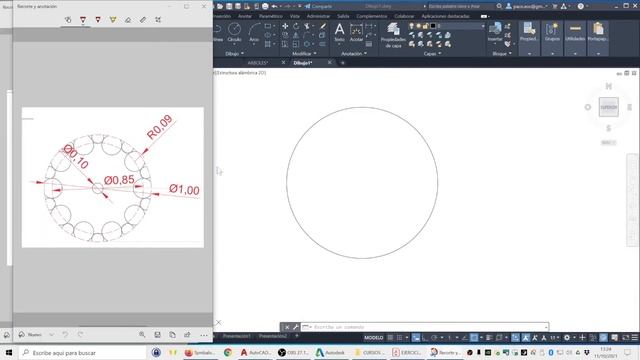Screen dimensions: 640x360
Task: Toggle lineweight display in status bar
Action: coord(489,338)
